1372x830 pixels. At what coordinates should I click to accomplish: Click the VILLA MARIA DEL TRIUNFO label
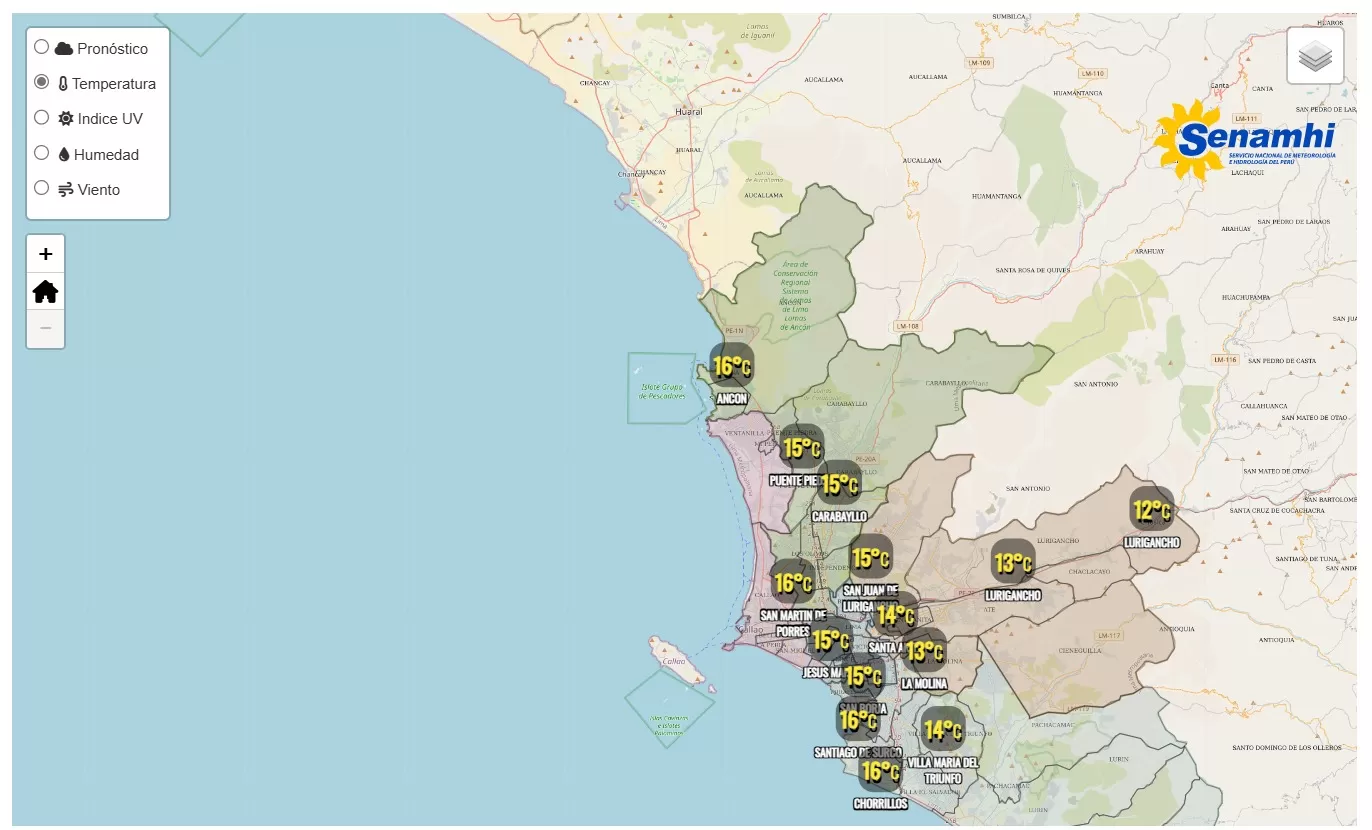943,770
